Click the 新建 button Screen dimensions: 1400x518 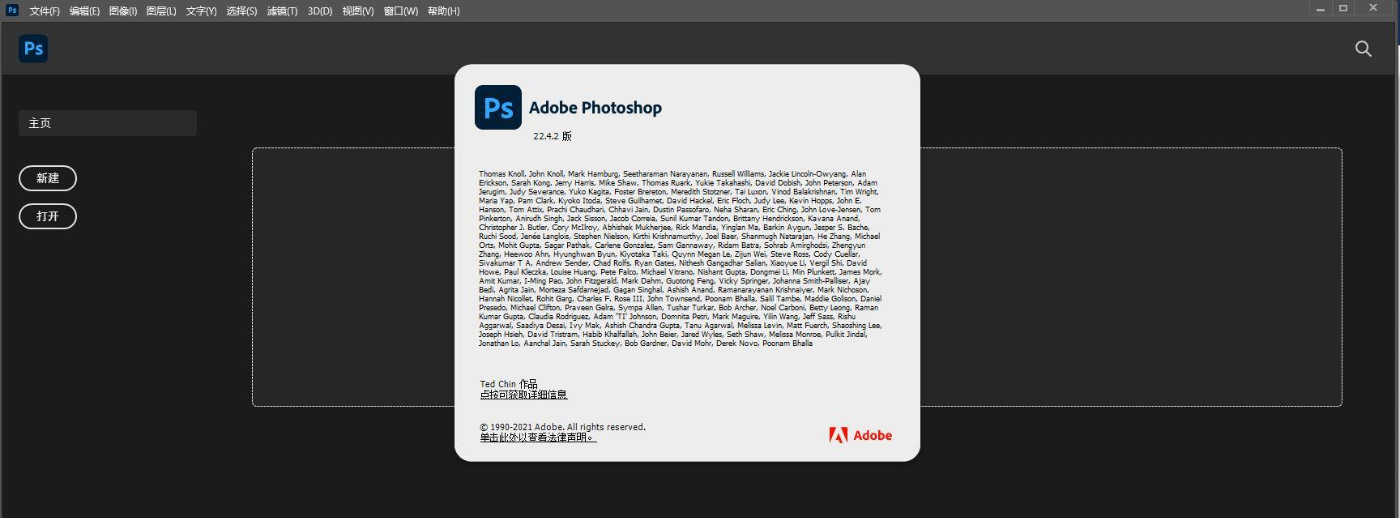[48, 178]
